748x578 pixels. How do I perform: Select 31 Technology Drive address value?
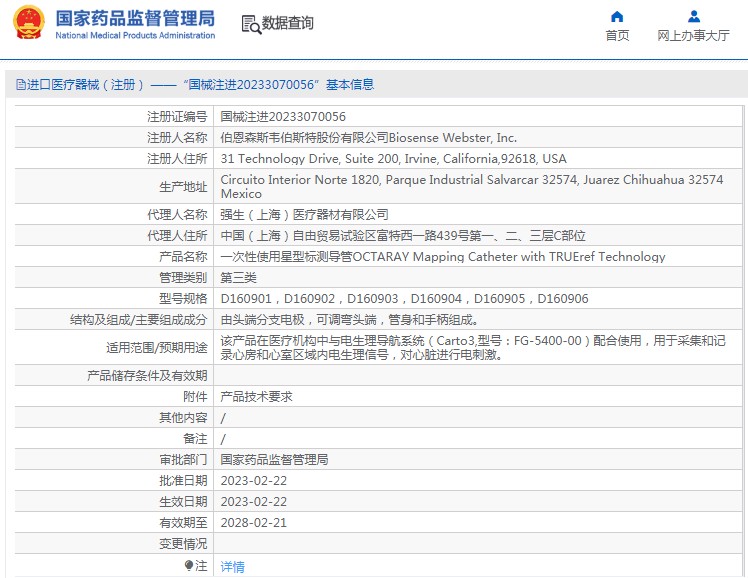coord(394,159)
